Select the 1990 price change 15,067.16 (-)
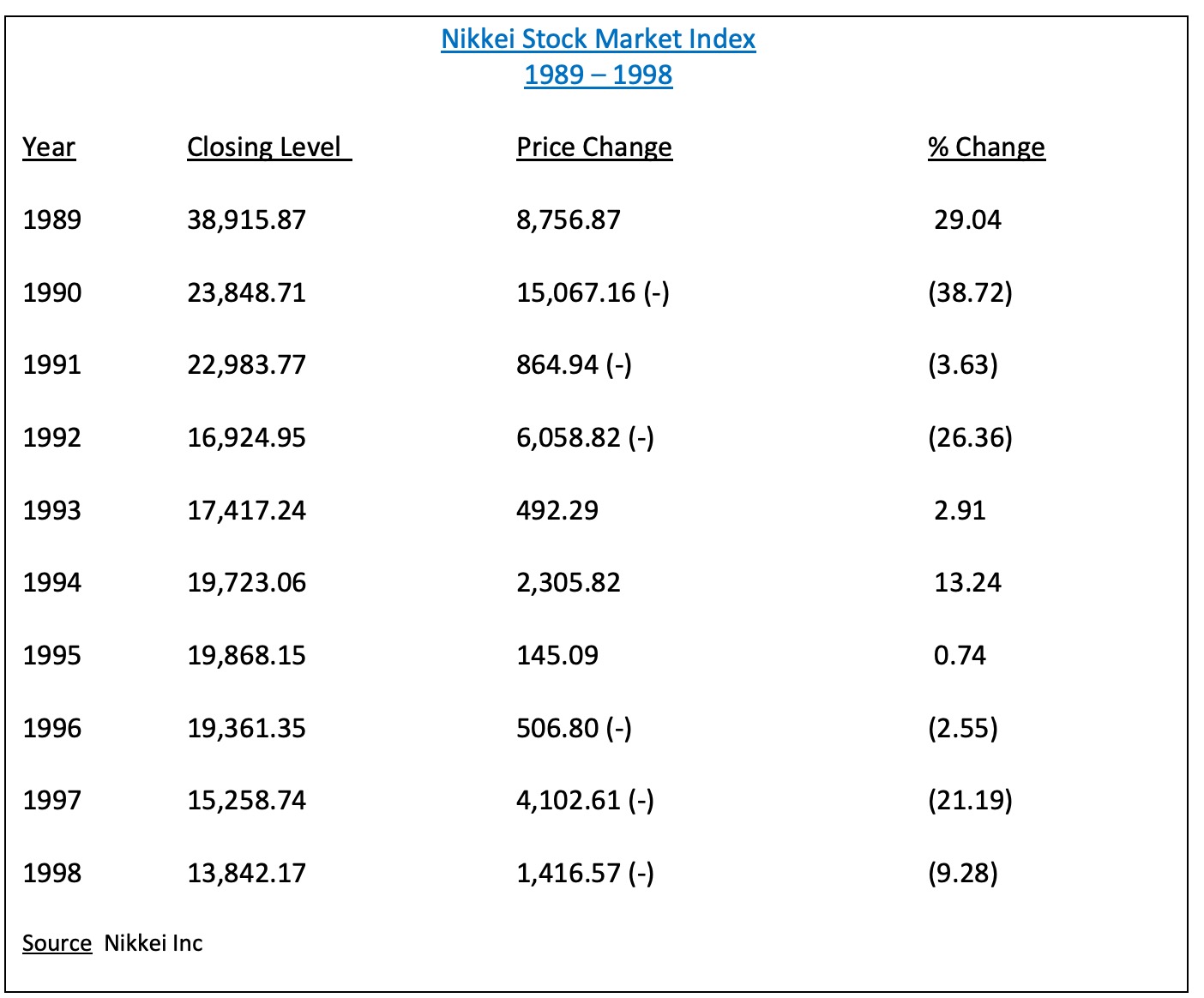The height and width of the screenshot is (998, 1204). click(x=593, y=293)
